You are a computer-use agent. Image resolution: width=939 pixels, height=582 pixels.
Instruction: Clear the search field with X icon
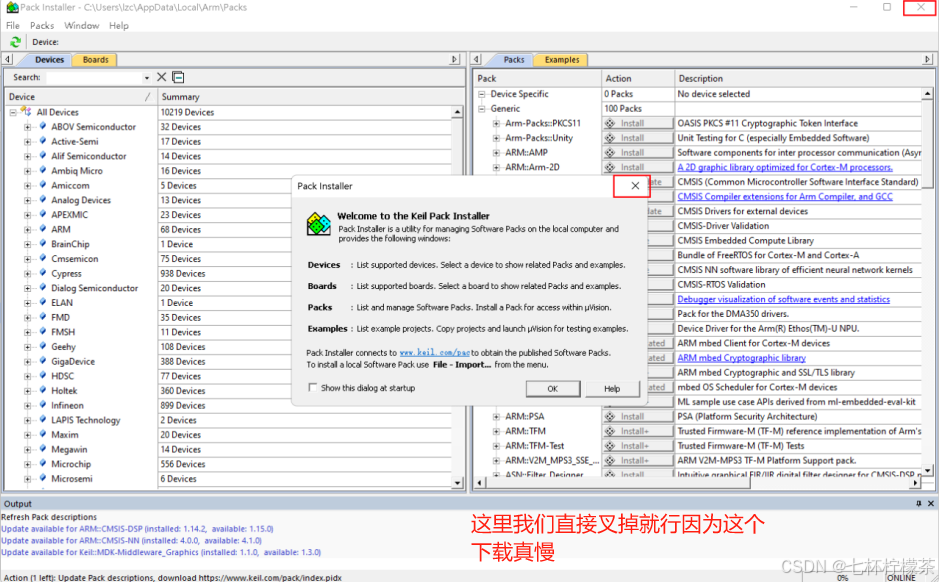tap(162, 77)
